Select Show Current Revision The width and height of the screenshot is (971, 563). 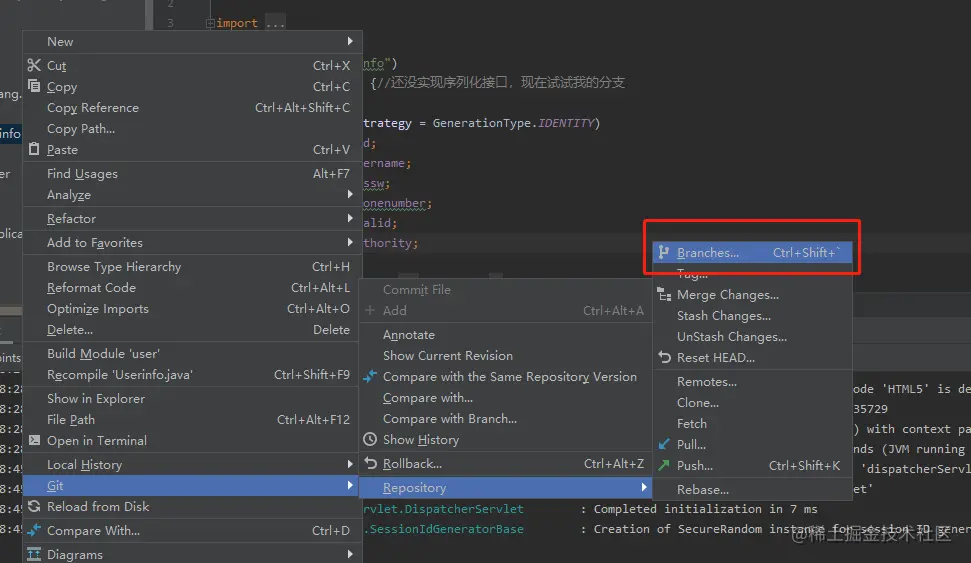point(505,356)
